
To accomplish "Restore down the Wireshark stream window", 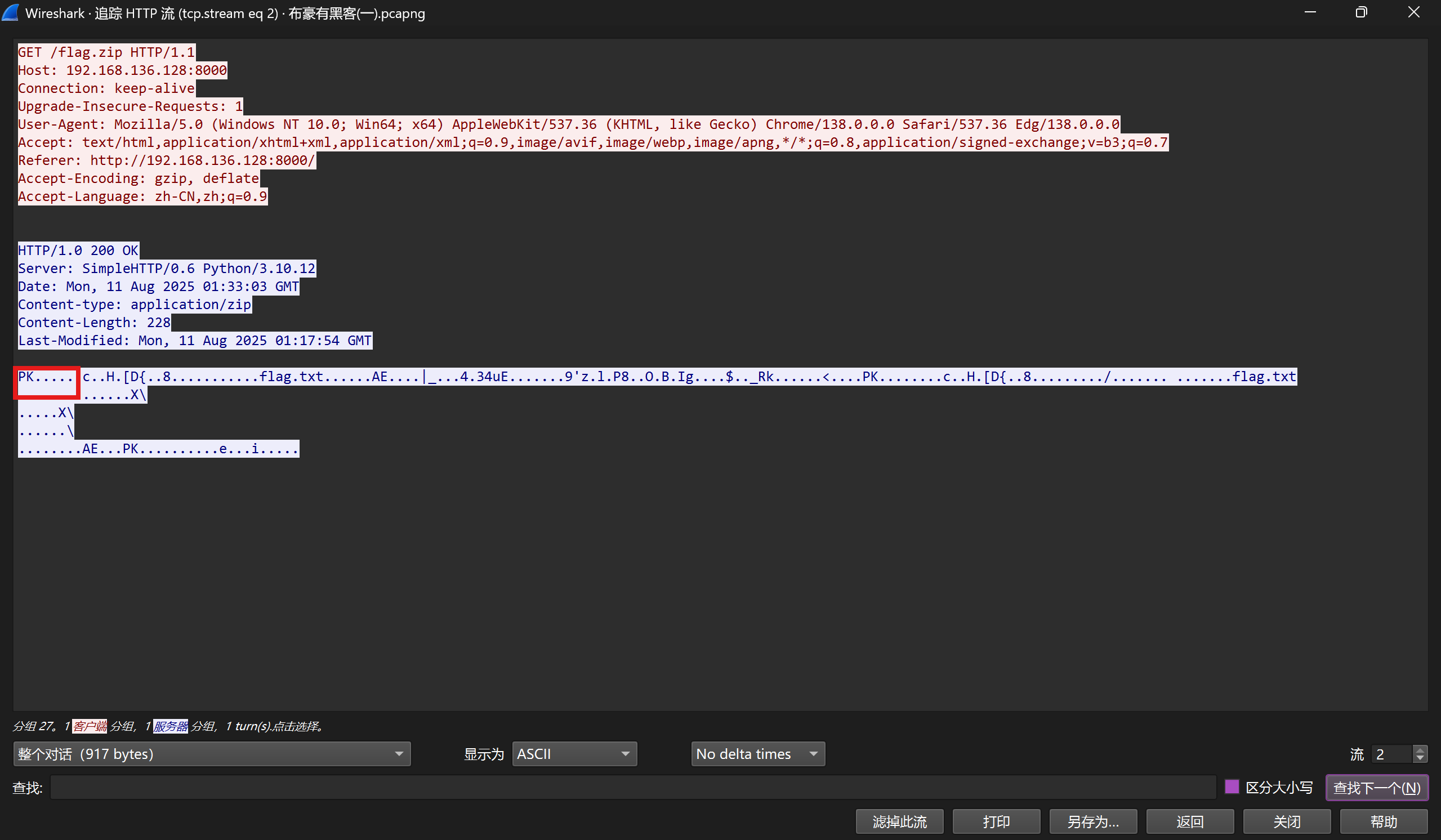I will coord(1362,12).
